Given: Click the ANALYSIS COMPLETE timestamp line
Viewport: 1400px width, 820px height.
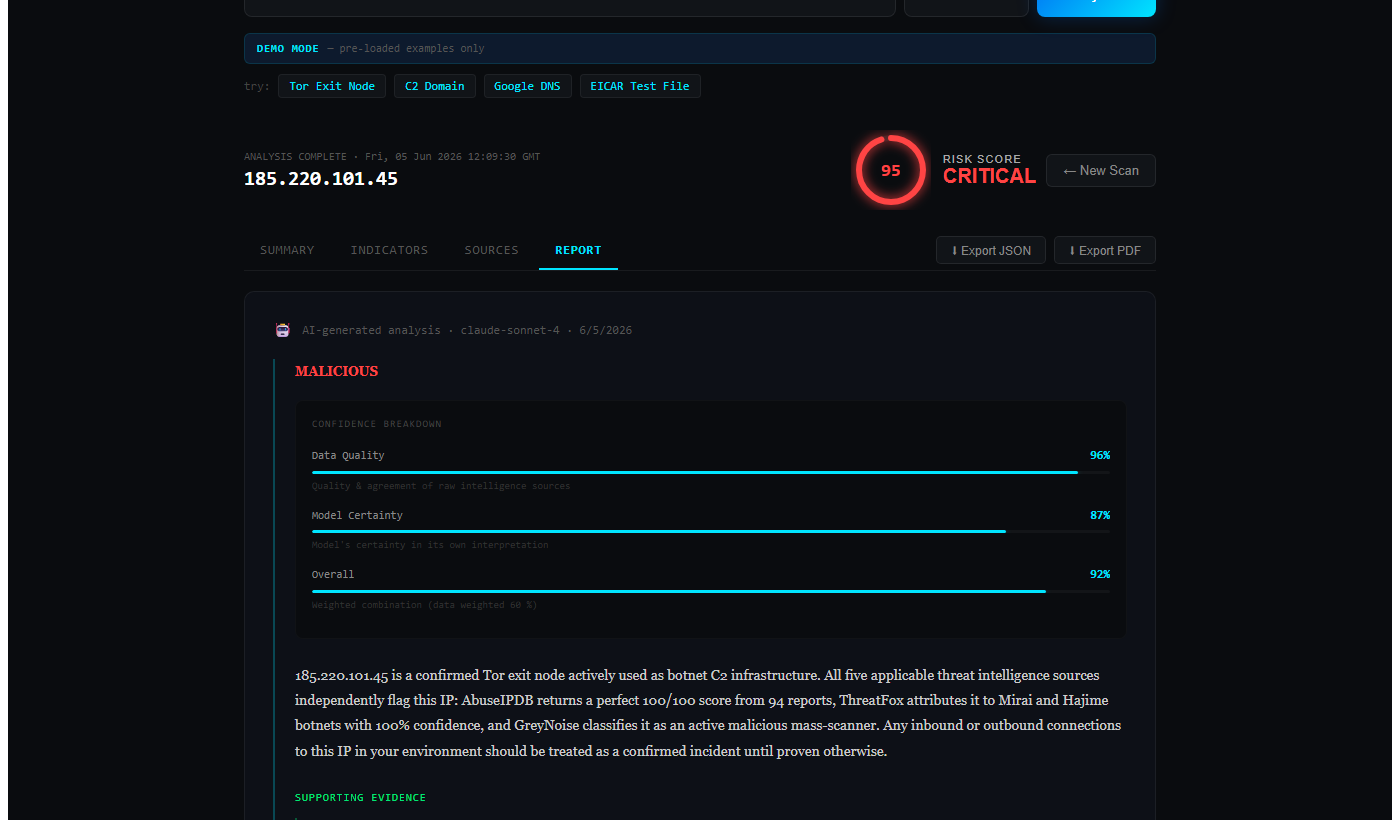Looking at the screenshot, I should (x=392, y=157).
